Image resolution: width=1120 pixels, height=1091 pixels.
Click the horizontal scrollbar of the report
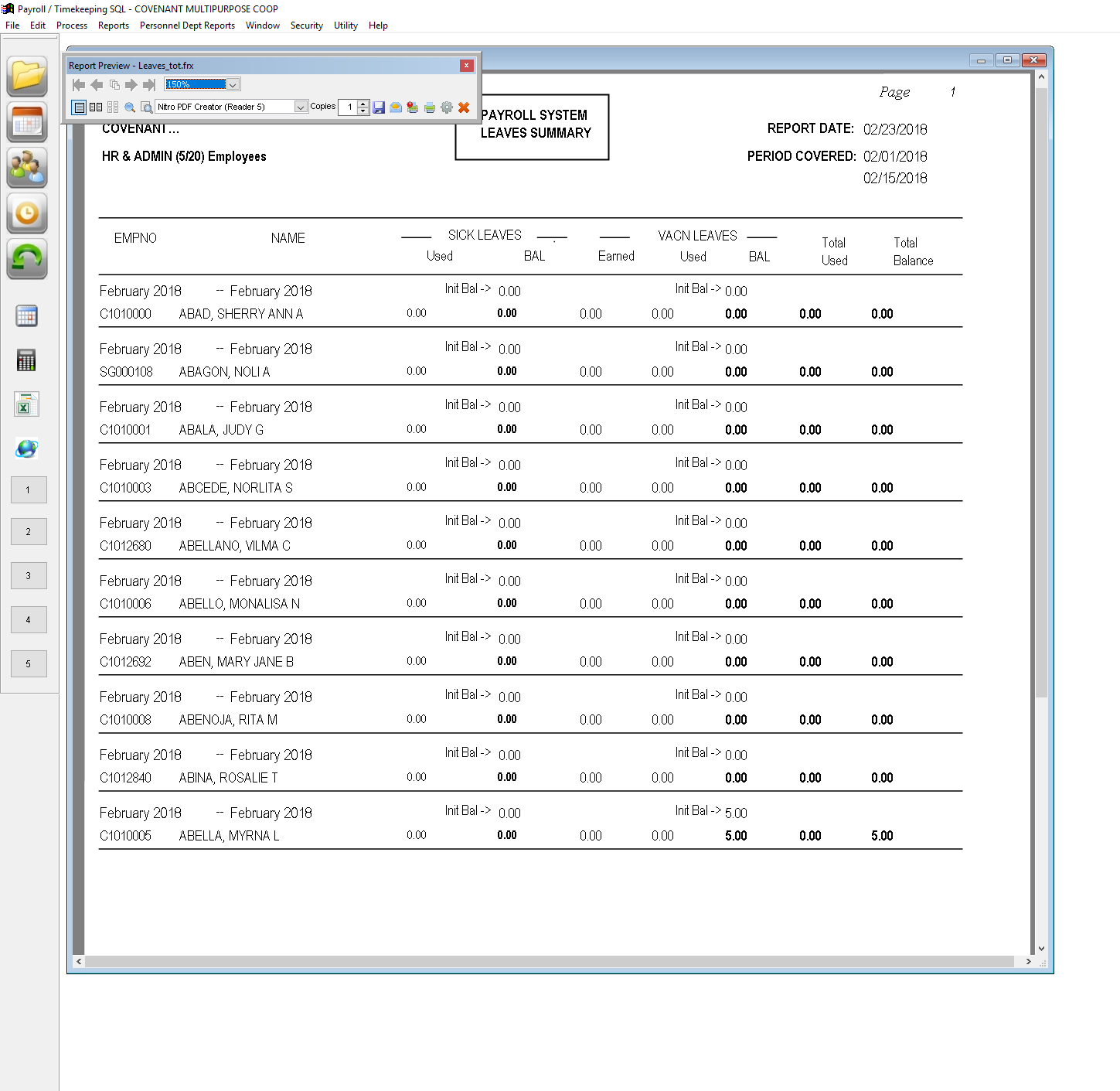[550, 961]
